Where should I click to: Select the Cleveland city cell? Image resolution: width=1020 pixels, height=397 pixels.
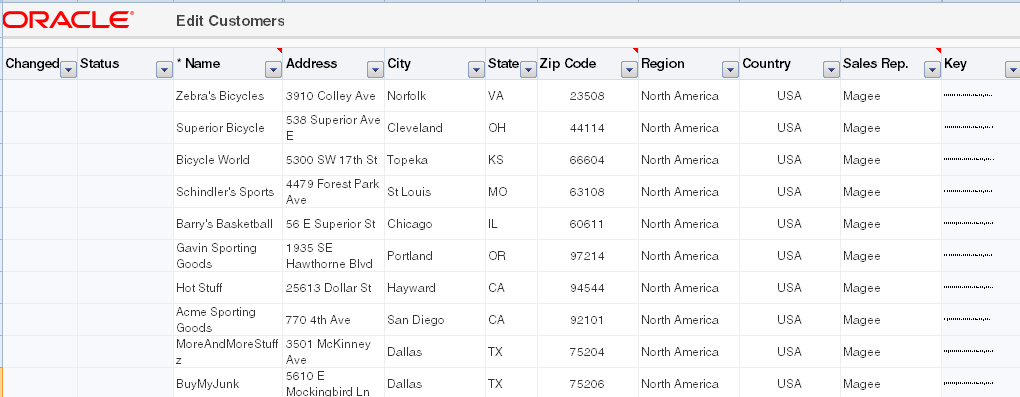pos(435,128)
